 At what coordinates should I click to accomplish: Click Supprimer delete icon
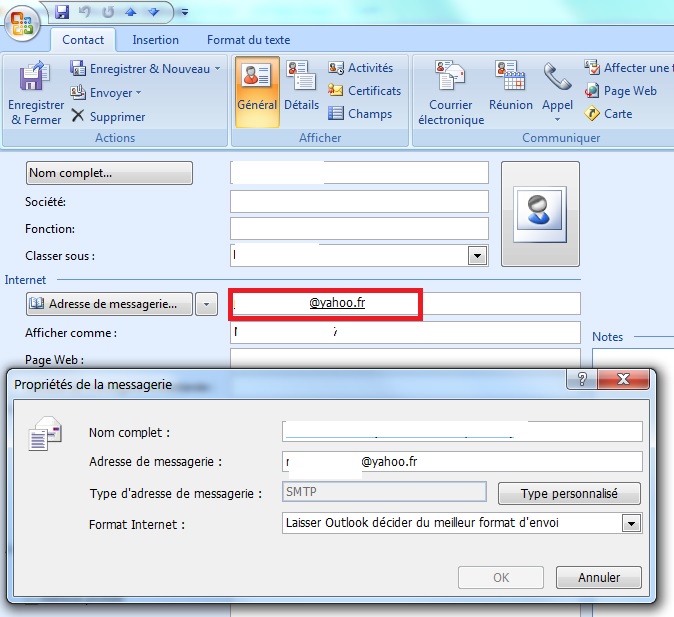coord(77,115)
